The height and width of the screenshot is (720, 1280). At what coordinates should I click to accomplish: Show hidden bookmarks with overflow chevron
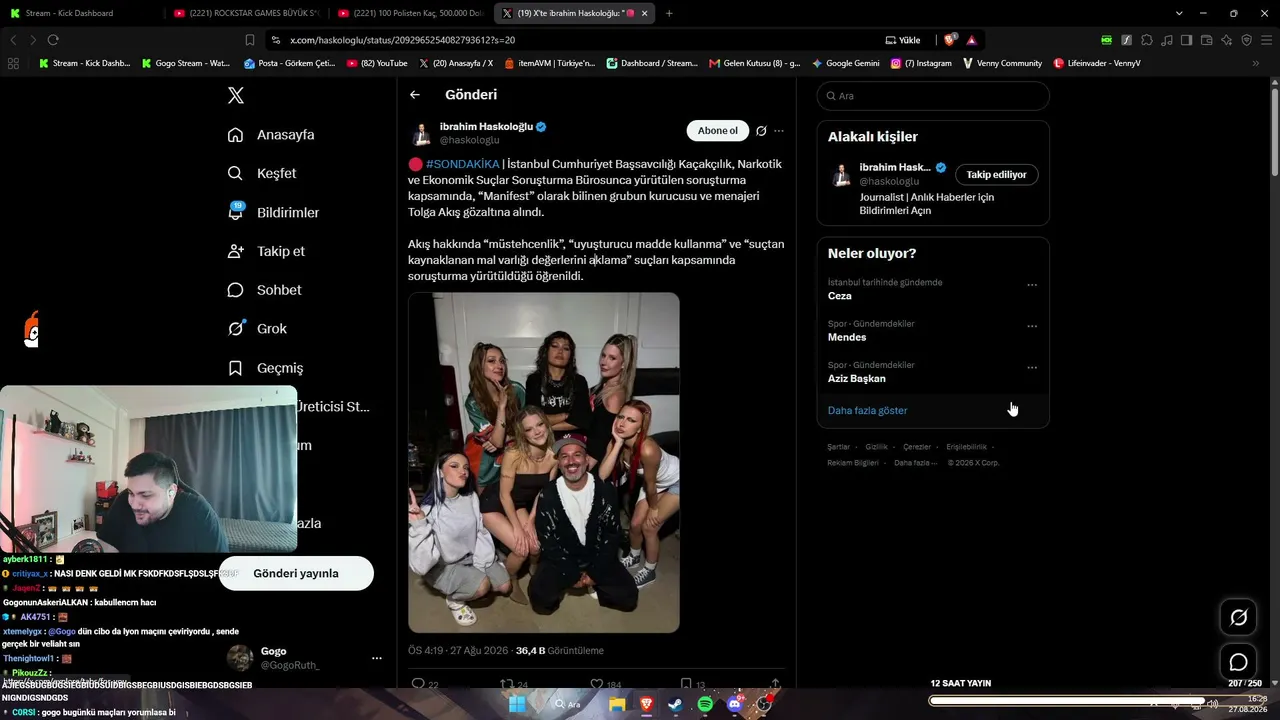pyautogui.click(x=1256, y=63)
